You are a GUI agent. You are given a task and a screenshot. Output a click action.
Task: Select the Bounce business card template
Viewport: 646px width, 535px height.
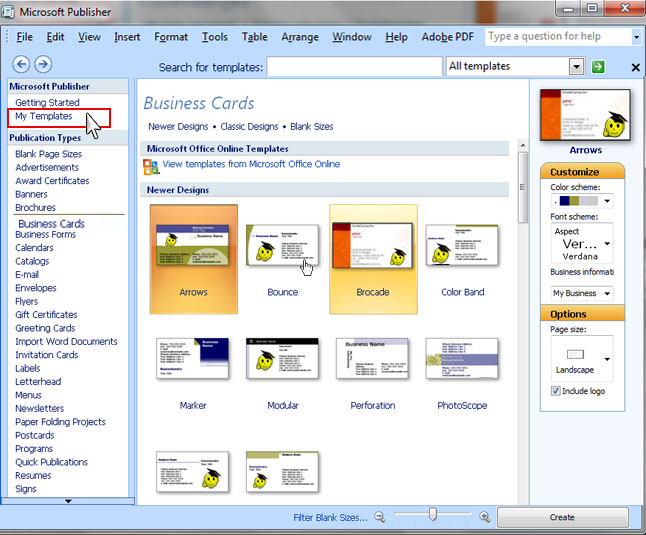tap(283, 259)
